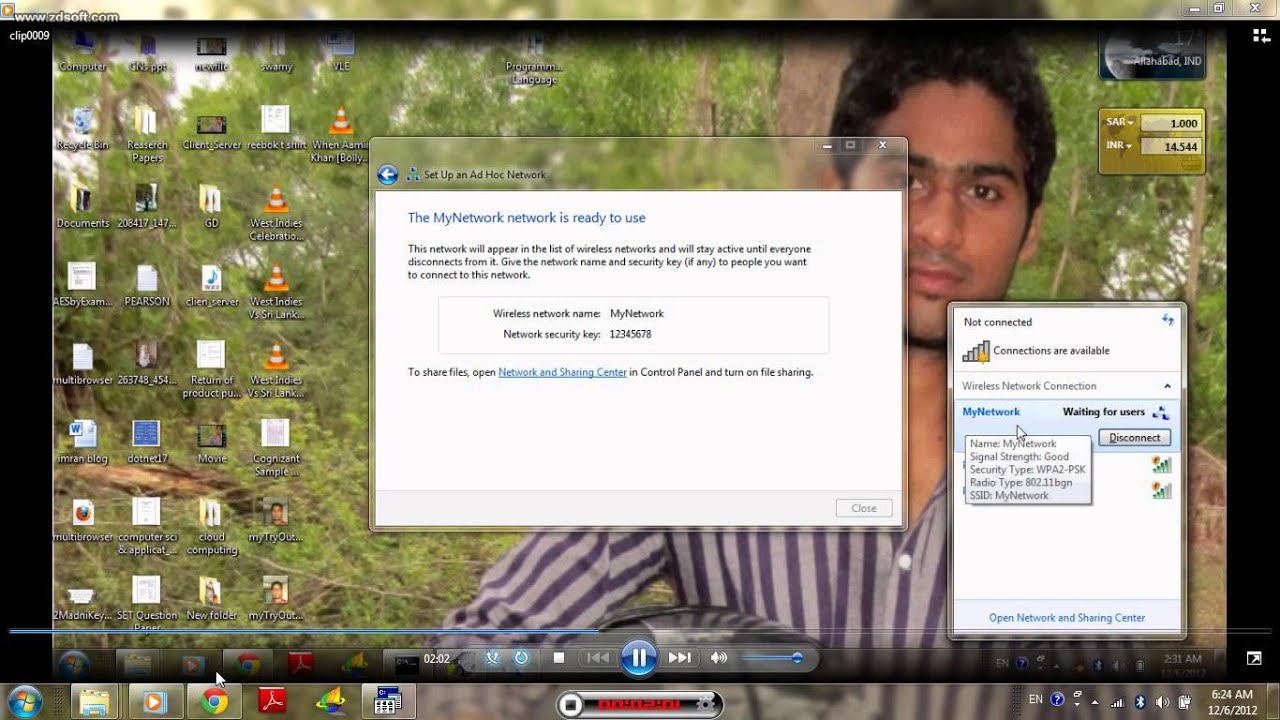The image size is (1280, 720).
Task: Click the network signal icon in the bottom system tray
Action: (1117, 701)
